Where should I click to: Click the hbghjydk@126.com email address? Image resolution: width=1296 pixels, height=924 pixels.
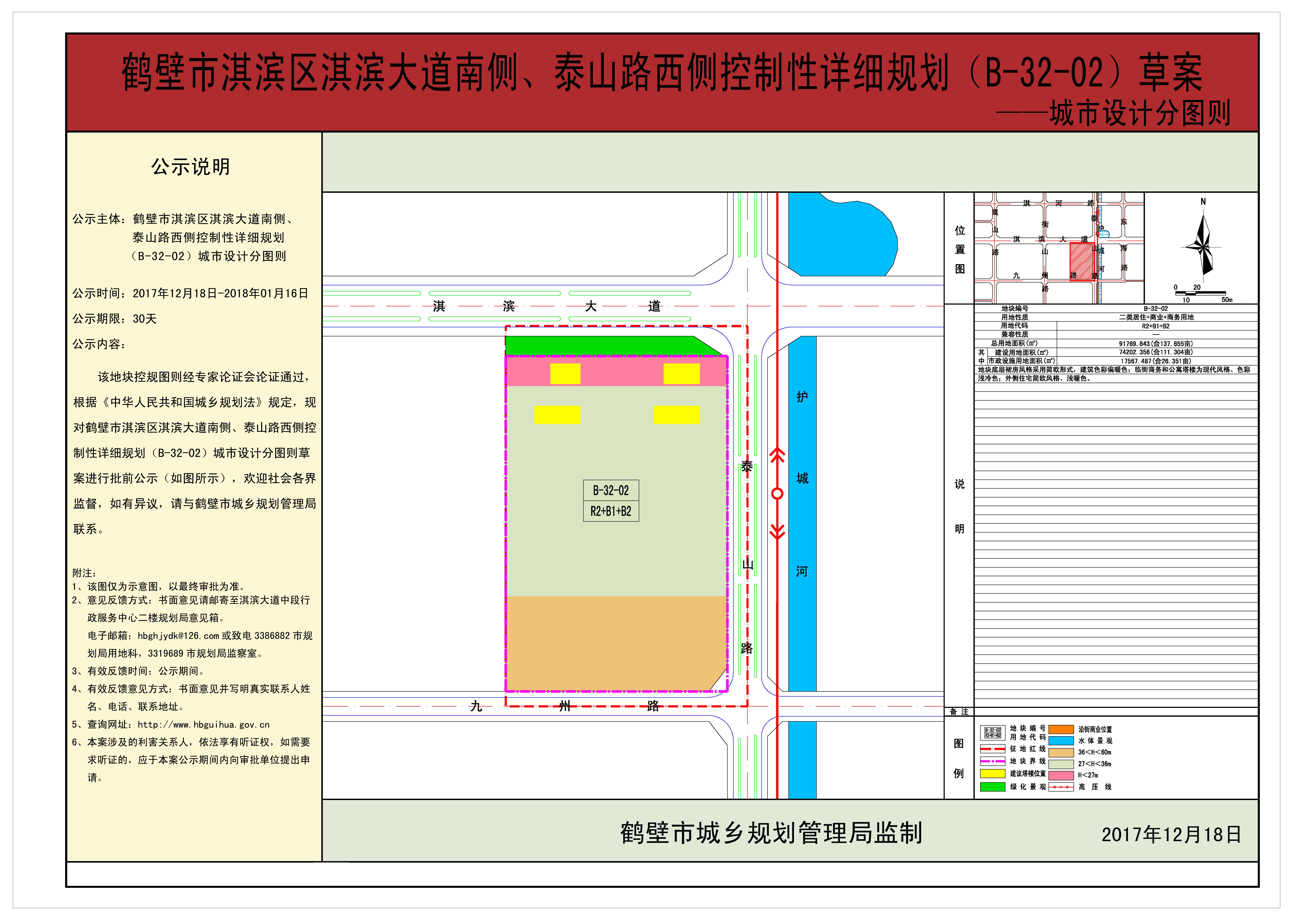pyautogui.click(x=179, y=636)
